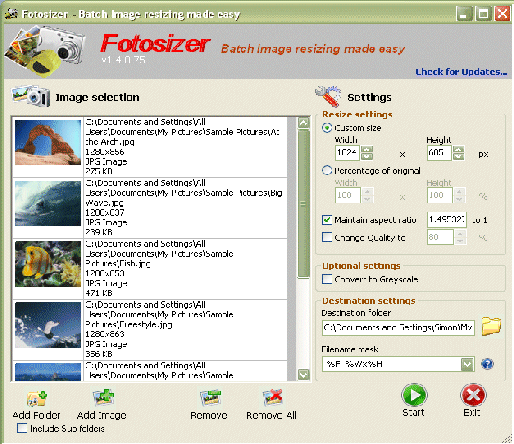The height and width of the screenshot is (444, 514).
Task: Click the Settings wrench icon
Action: click(x=328, y=96)
